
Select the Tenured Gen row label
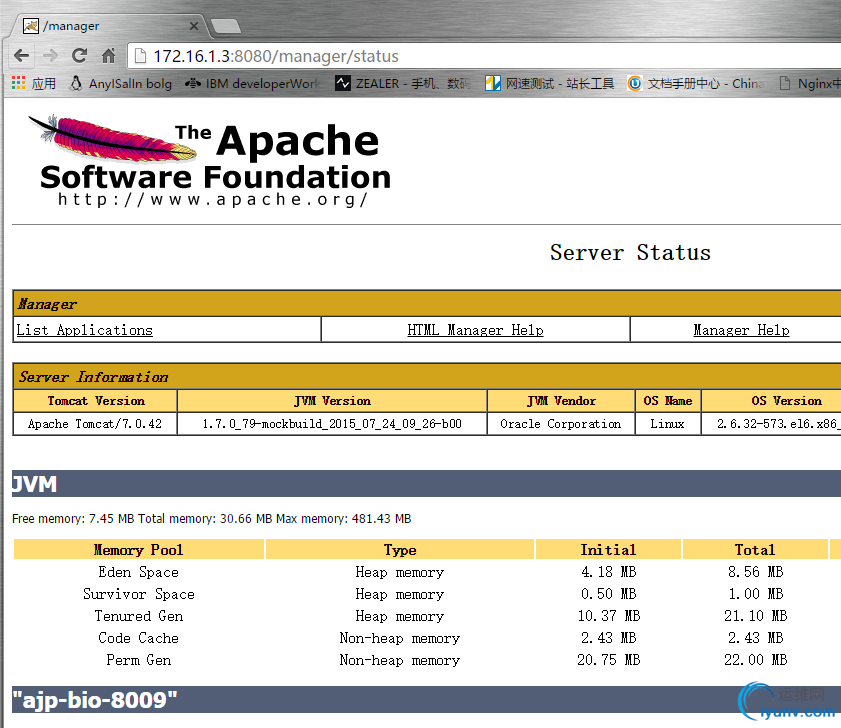pos(138,616)
